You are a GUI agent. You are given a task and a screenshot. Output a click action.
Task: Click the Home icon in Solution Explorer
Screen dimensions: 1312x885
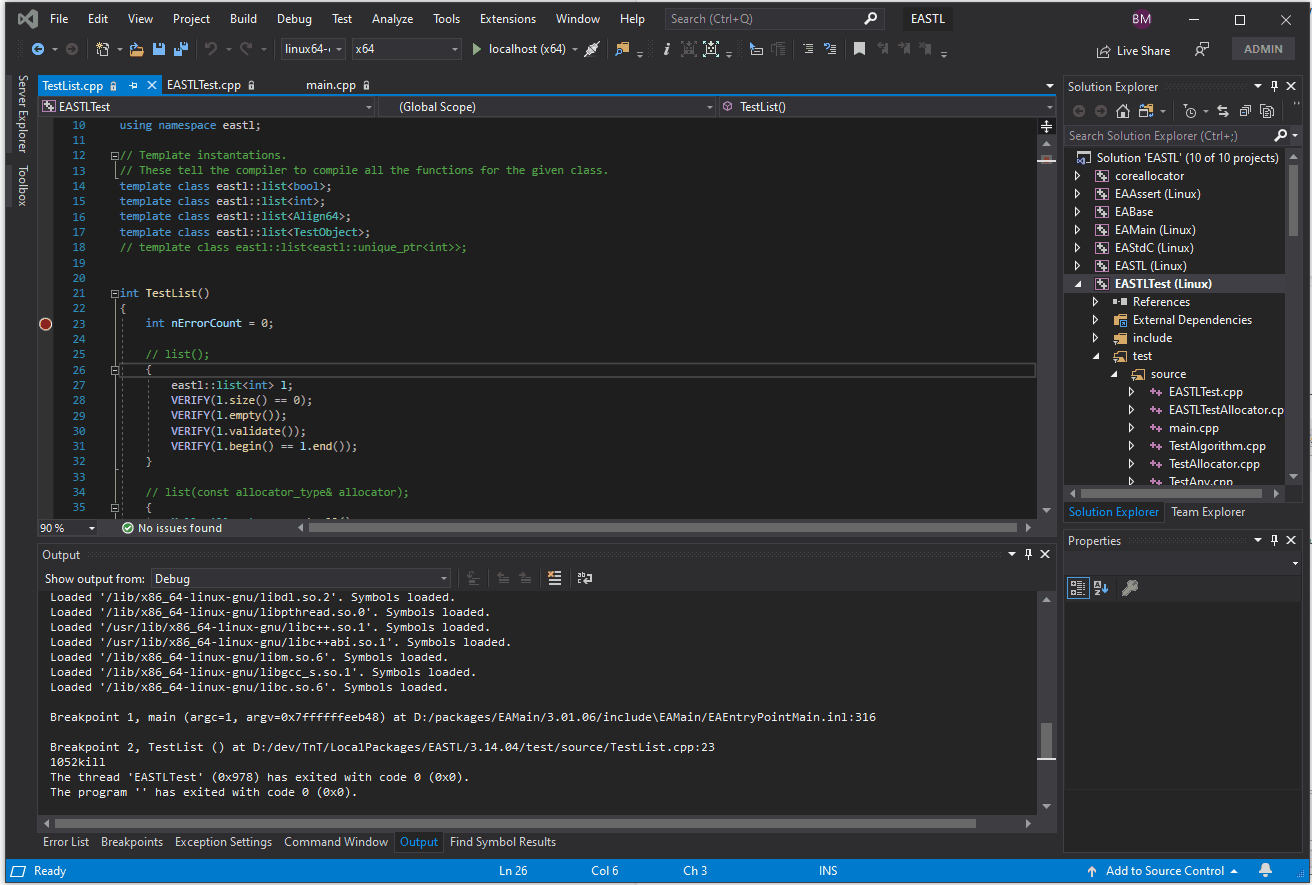click(x=1122, y=111)
